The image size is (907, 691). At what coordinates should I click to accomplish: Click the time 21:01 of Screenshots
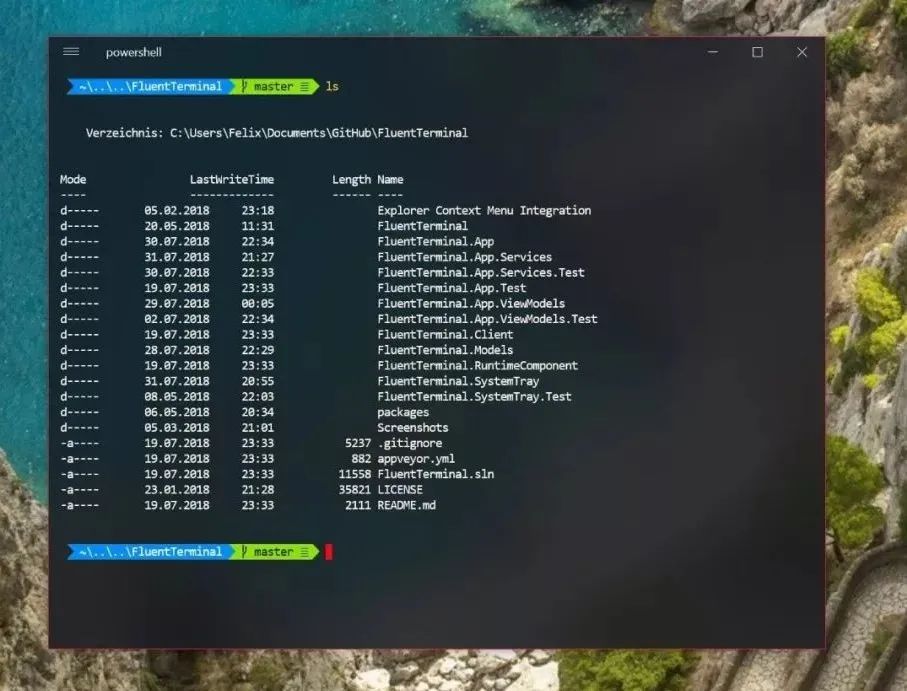click(x=258, y=428)
